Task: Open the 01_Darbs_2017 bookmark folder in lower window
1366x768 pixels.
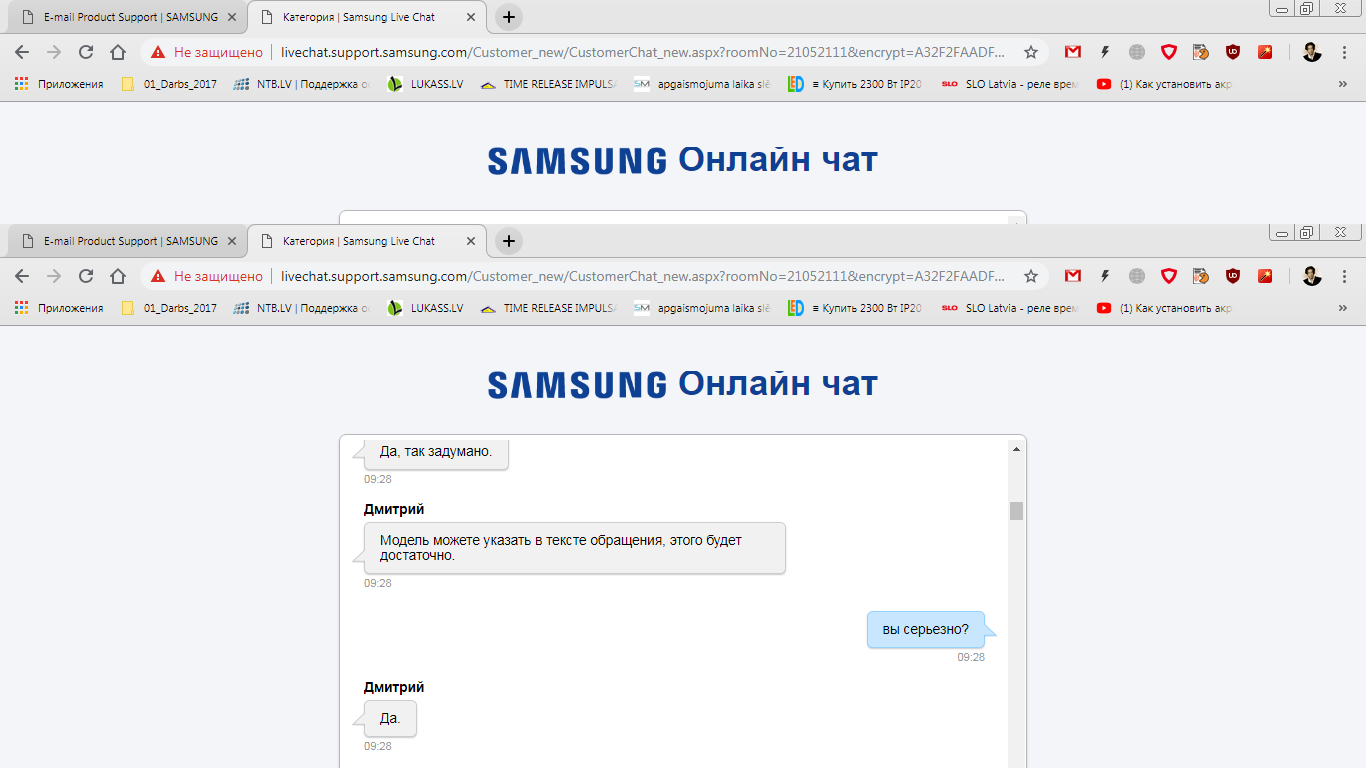Action: (168, 308)
